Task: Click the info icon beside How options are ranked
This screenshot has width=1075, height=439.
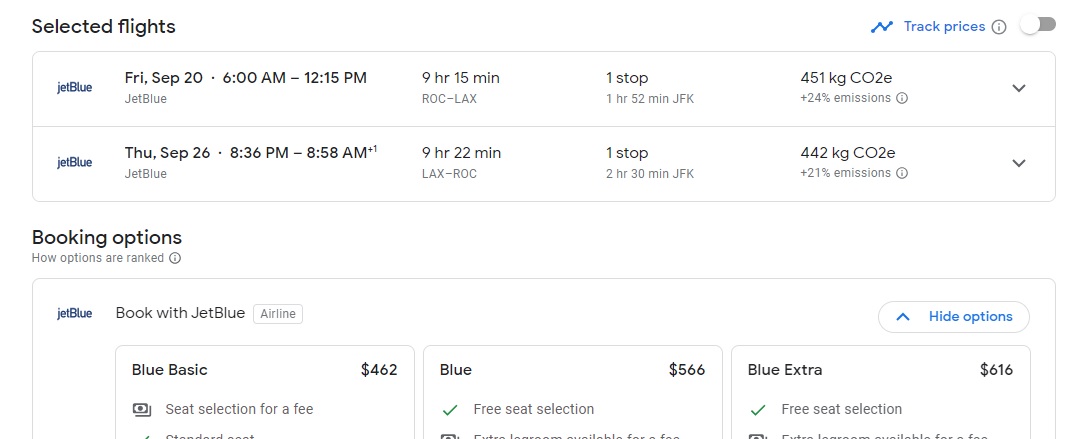Action: click(175, 258)
